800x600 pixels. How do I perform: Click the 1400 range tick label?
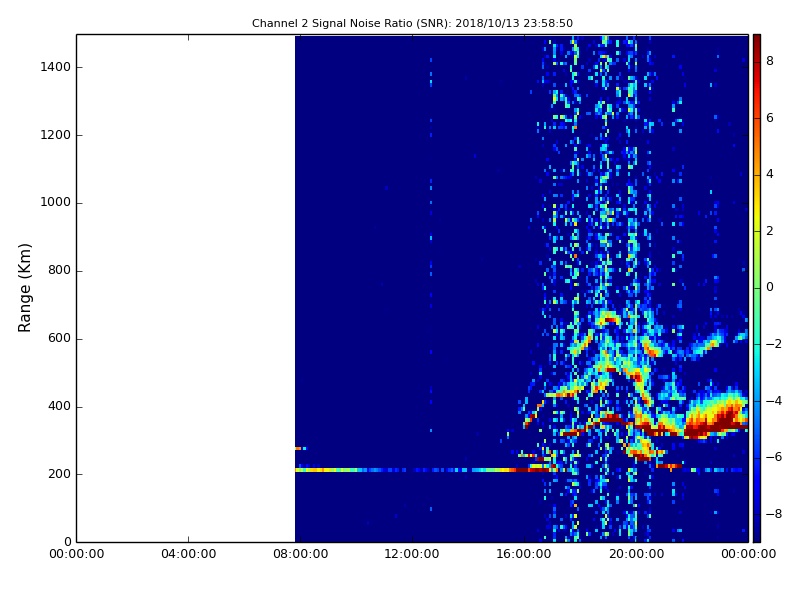point(56,67)
